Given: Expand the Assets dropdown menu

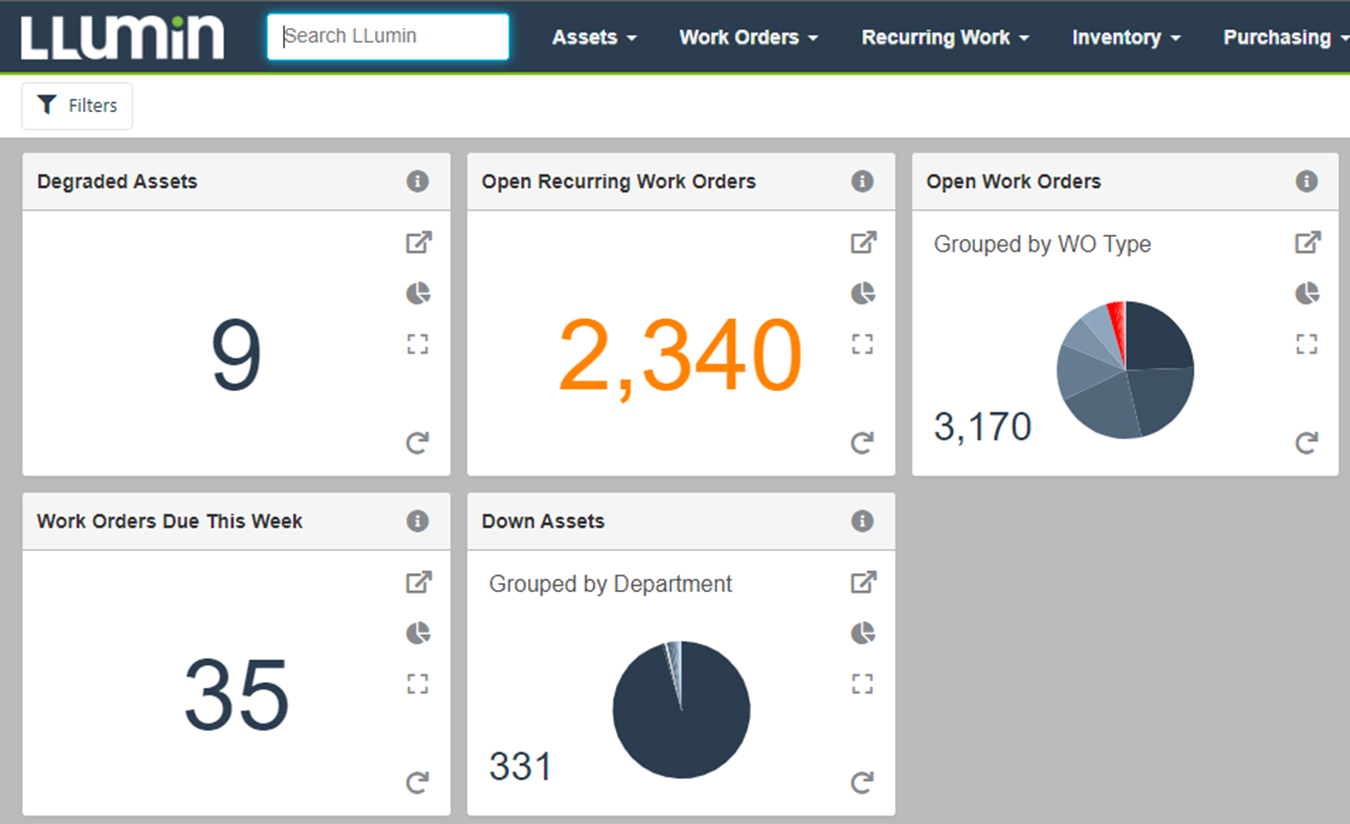Looking at the screenshot, I should coord(594,37).
